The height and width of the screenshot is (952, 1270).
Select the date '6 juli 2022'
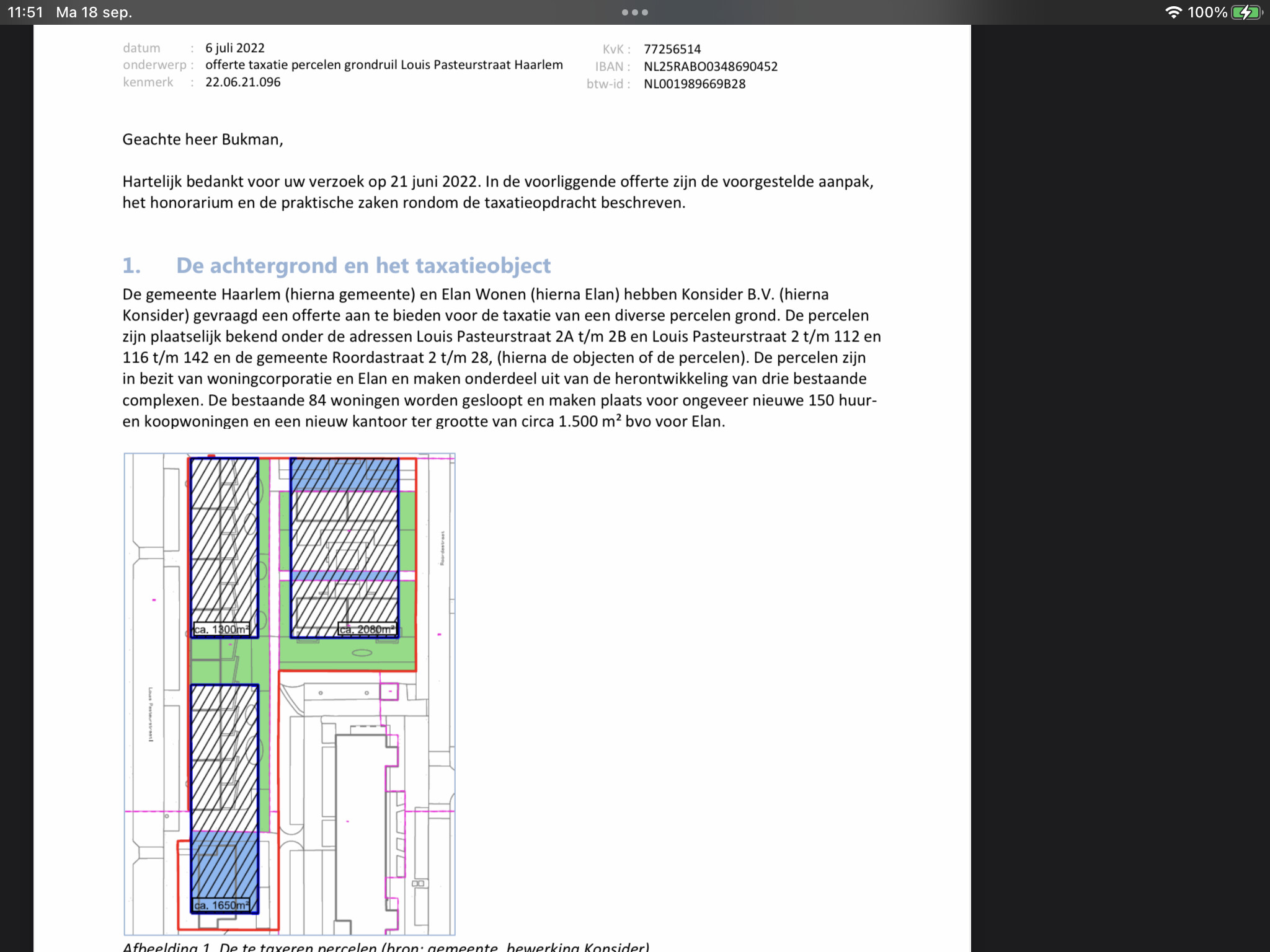(235, 48)
